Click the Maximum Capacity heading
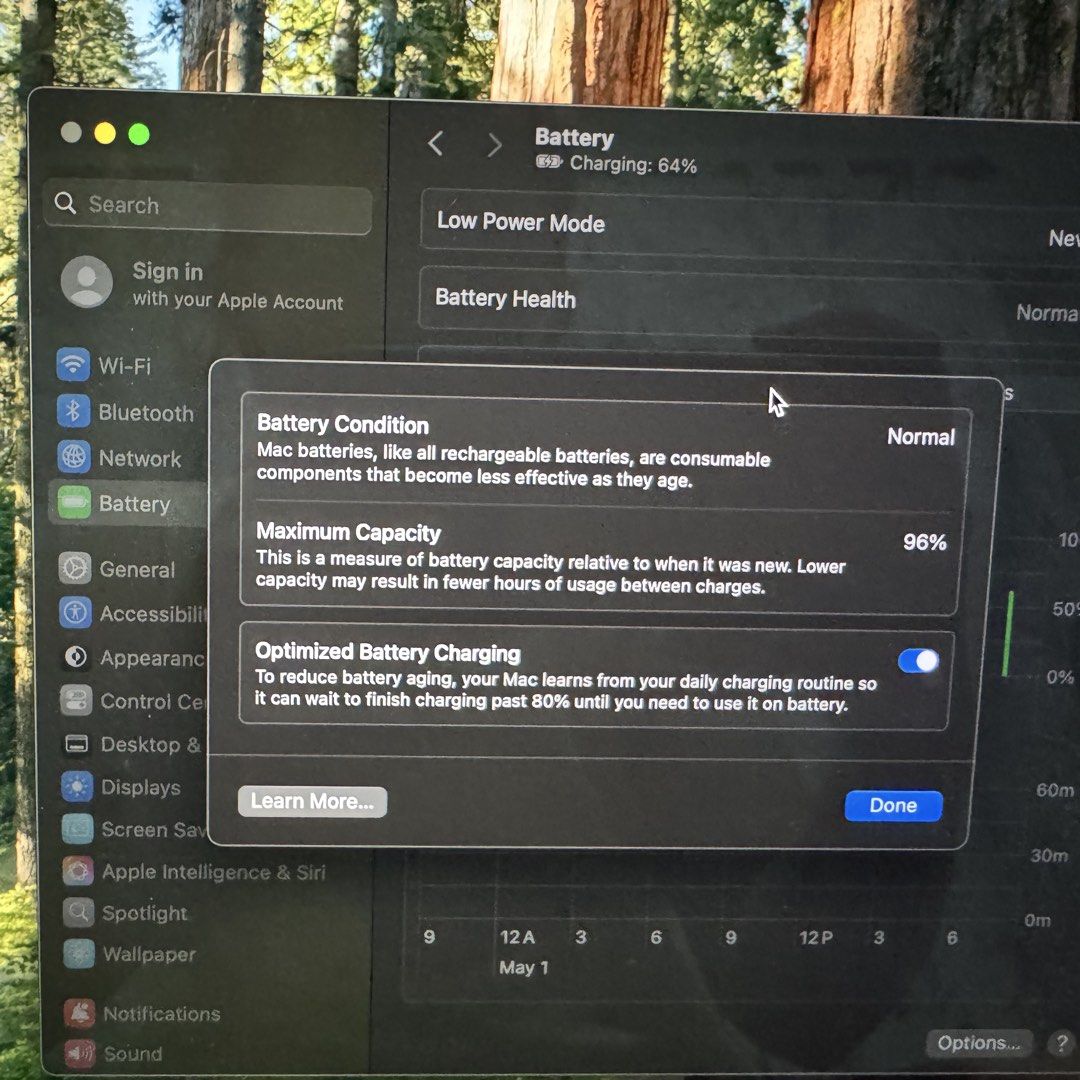Image resolution: width=1080 pixels, height=1080 pixels. [348, 532]
